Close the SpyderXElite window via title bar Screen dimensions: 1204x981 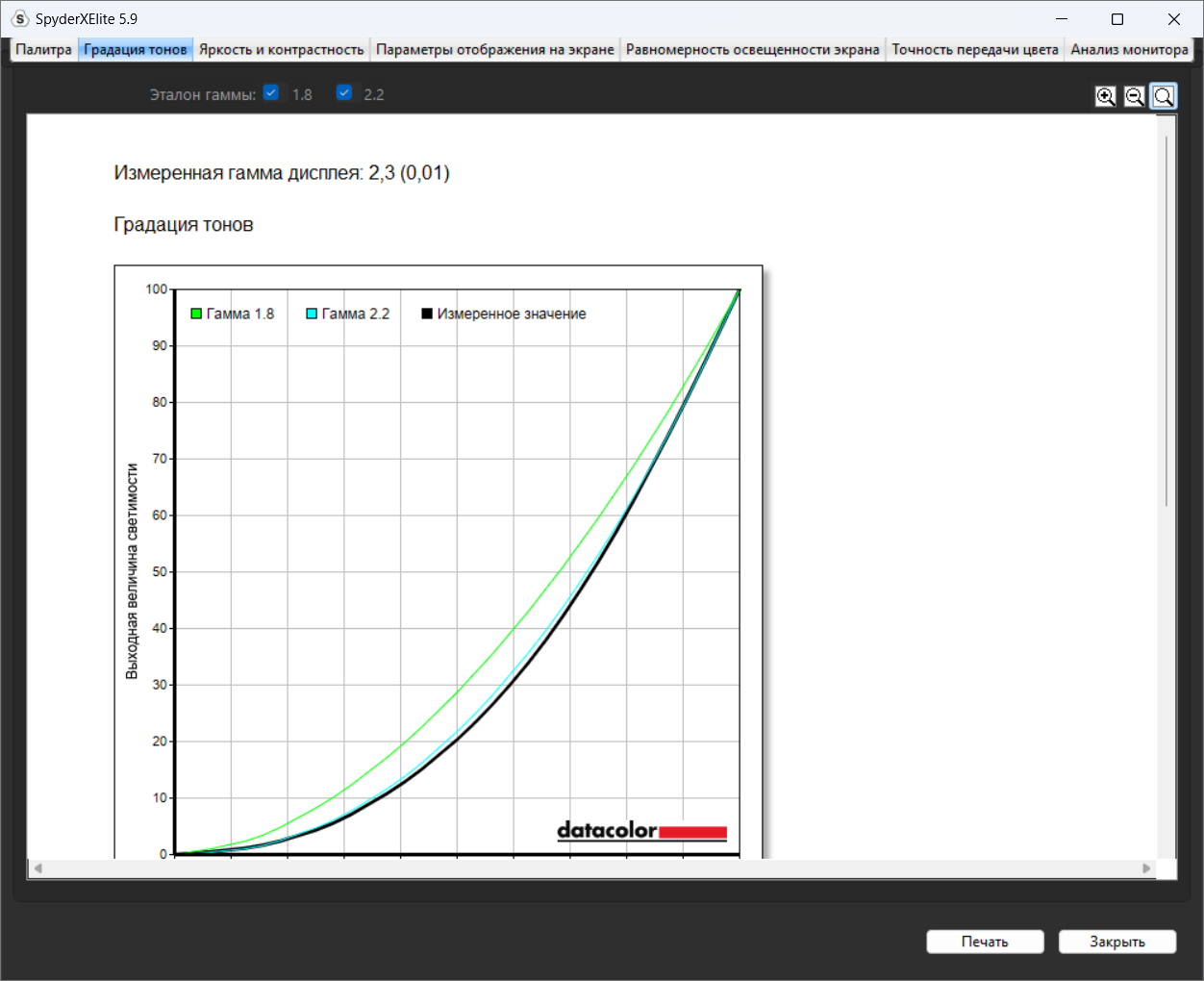tap(1174, 19)
